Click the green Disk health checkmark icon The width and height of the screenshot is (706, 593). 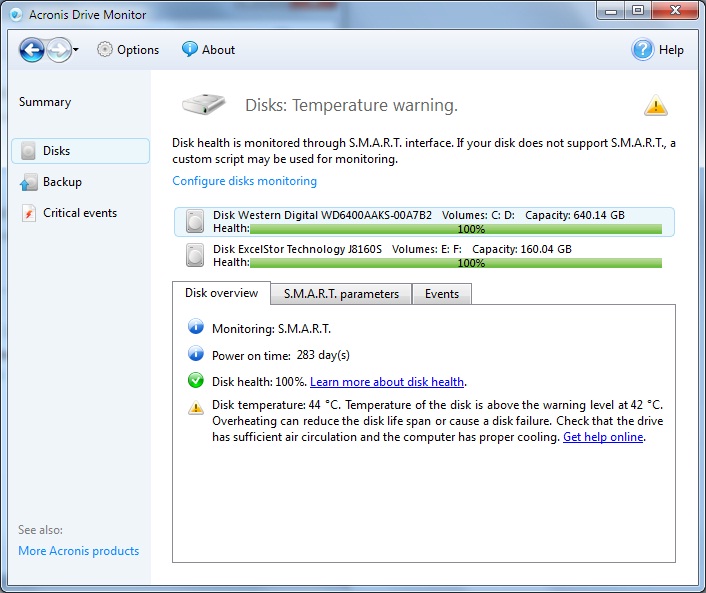[x=195, y=380]
